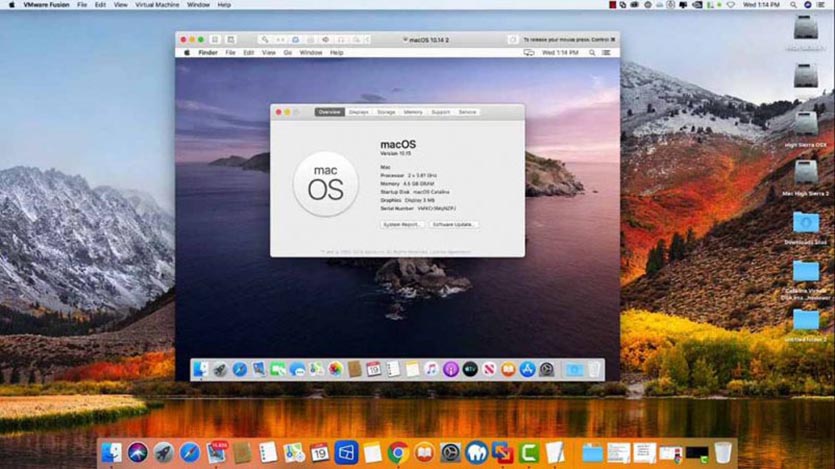The image size is (835, 469).
Task: Open the guest Finder Go menu
Action: point(288,53)
